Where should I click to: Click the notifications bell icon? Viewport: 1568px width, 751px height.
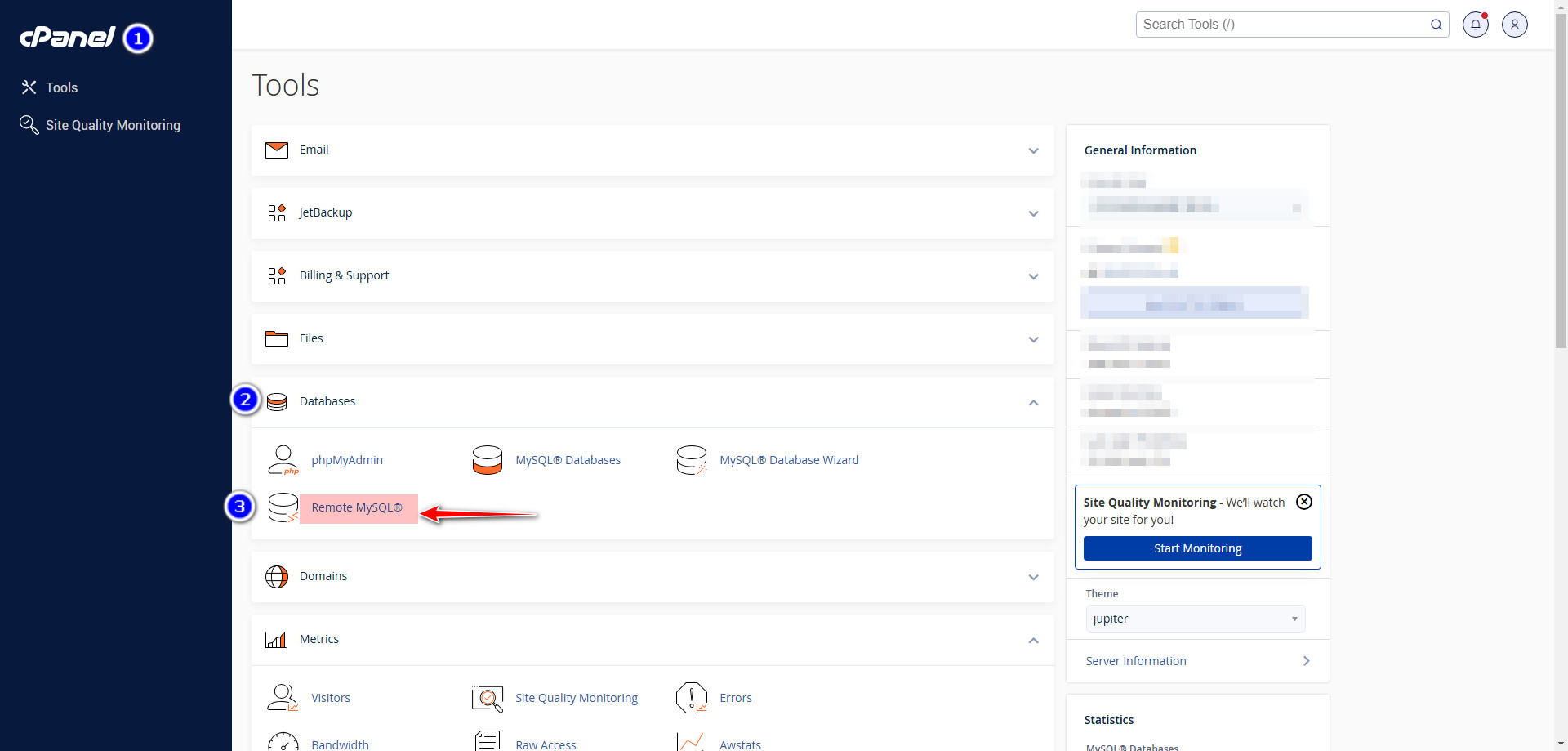pyautogui.click(x=1475, y=25)
